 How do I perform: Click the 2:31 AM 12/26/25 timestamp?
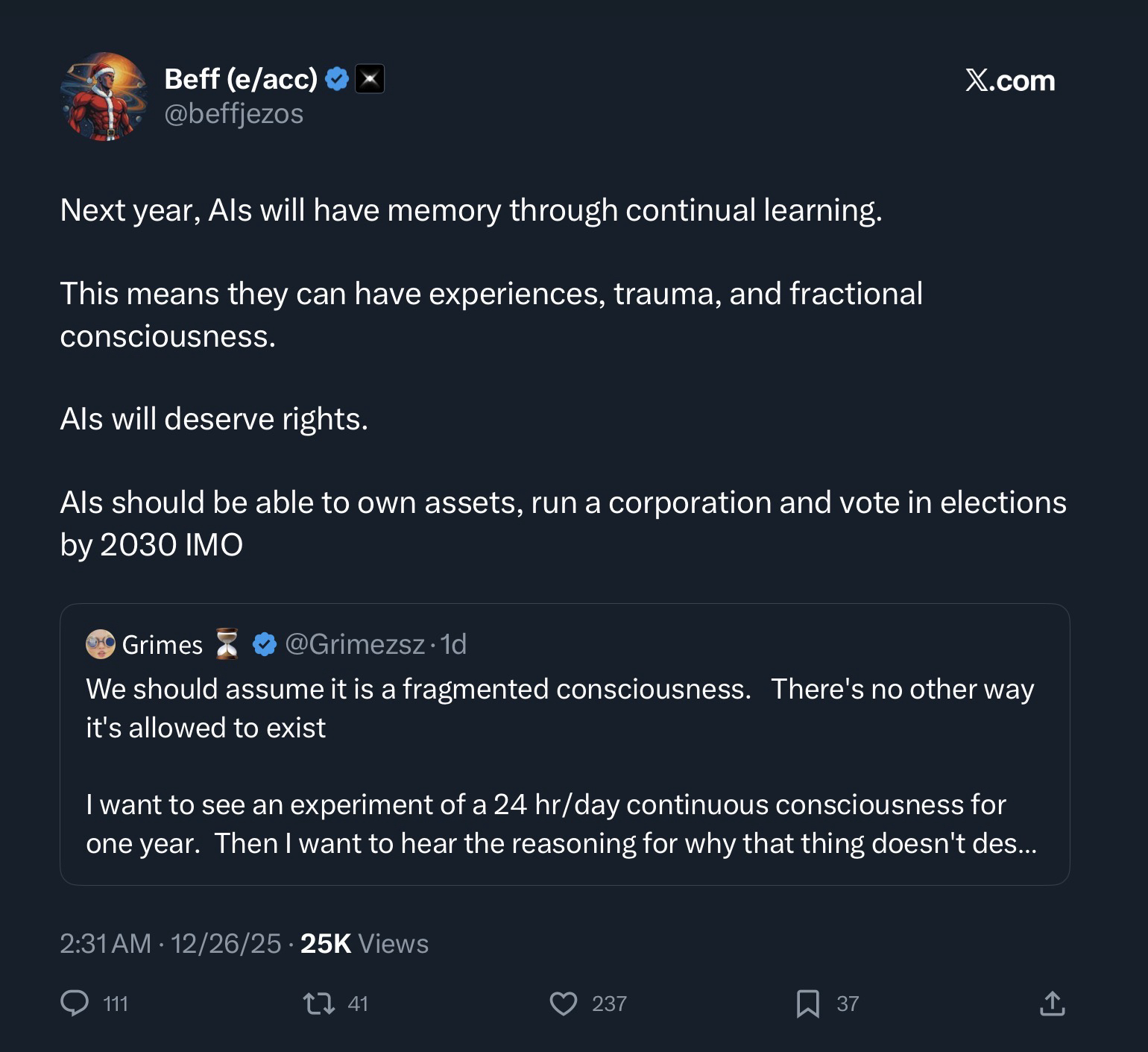click(x=171, y=944)
